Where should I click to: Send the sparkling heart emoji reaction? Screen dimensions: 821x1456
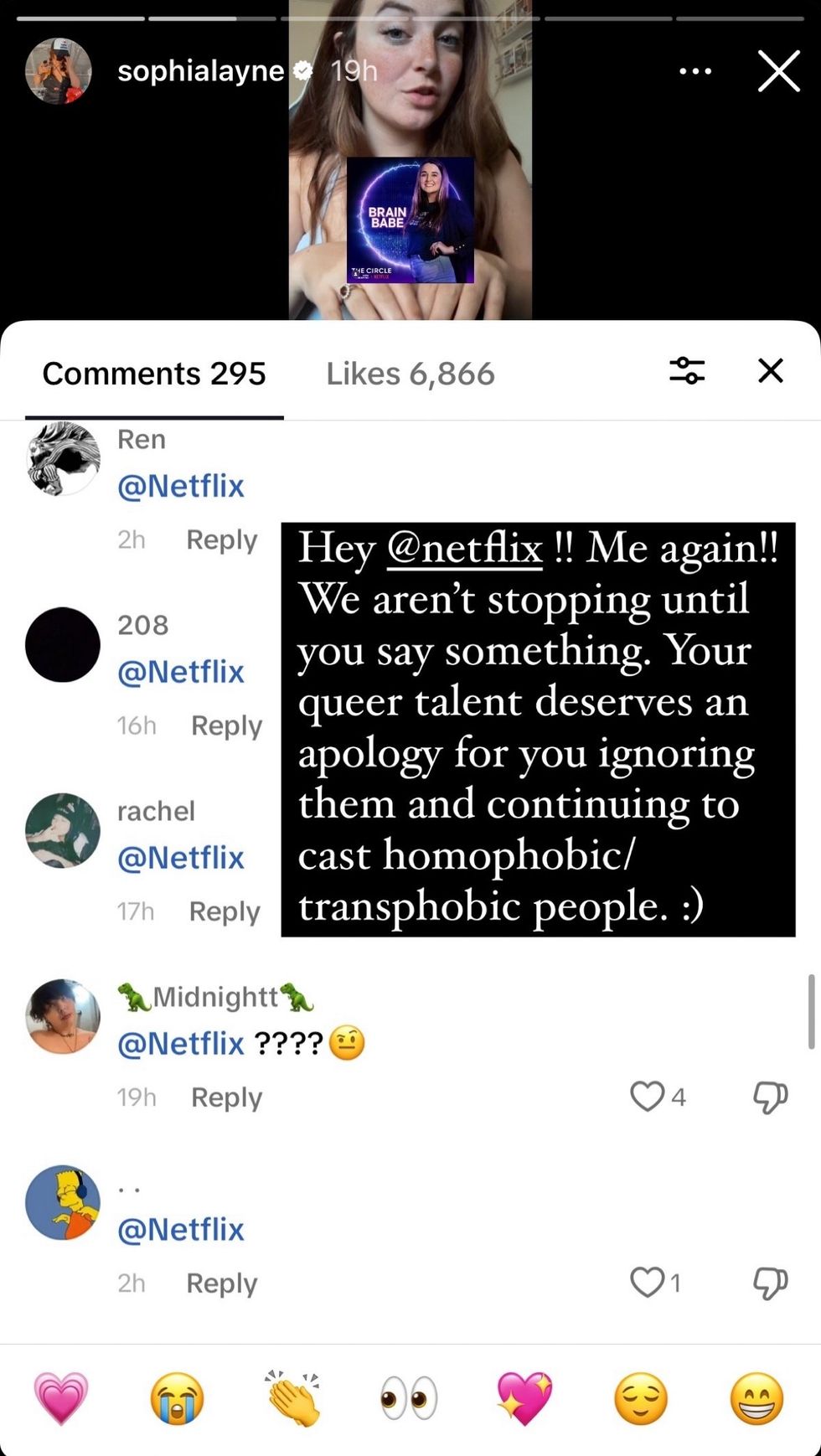524,1398
